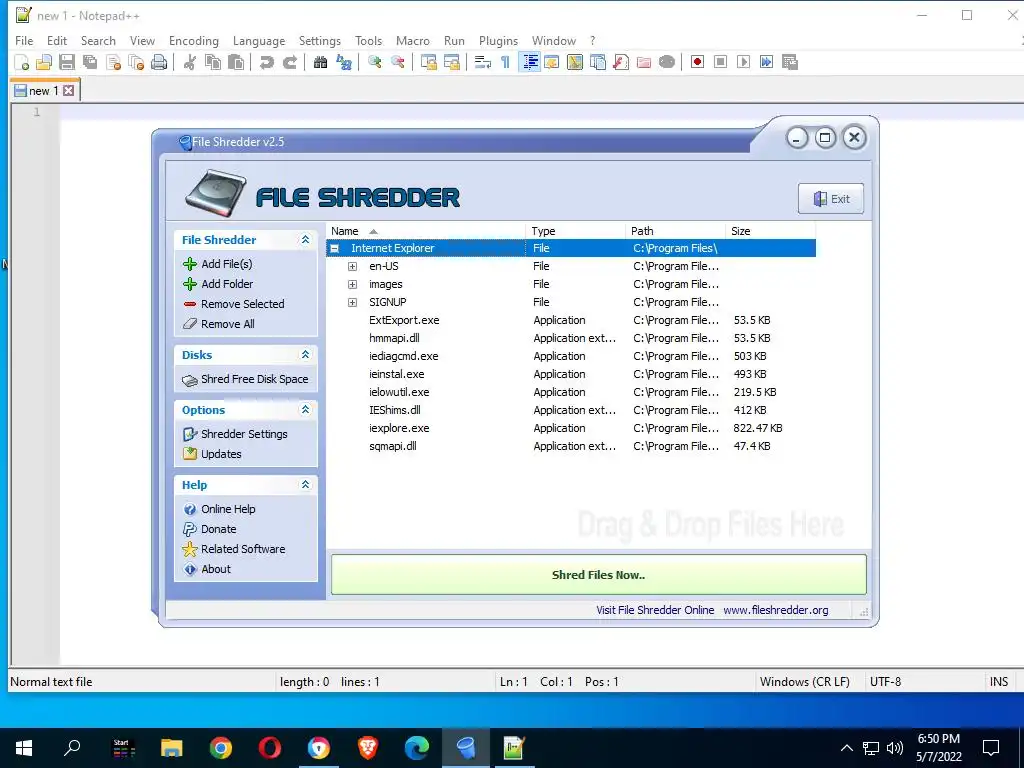Viewport: 1024px width, 768px height.
Task: Click Redo arrow in Notepad++ toolbar
Action: tap(290, 62)
